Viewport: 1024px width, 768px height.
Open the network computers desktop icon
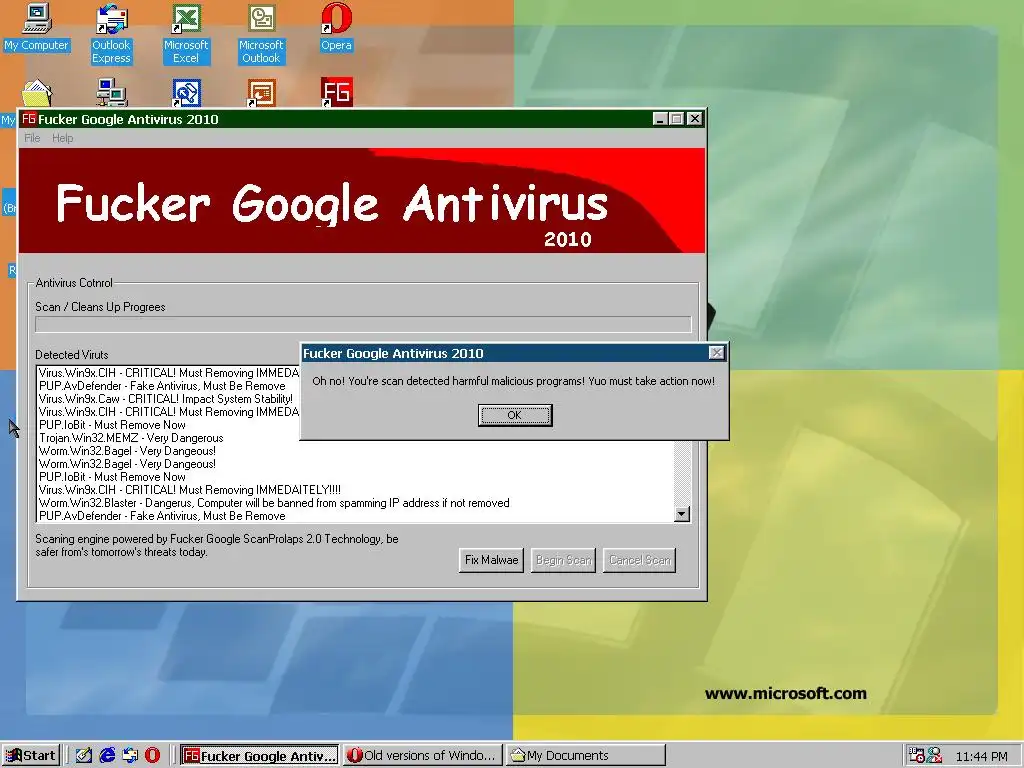(x=112, y=93)
